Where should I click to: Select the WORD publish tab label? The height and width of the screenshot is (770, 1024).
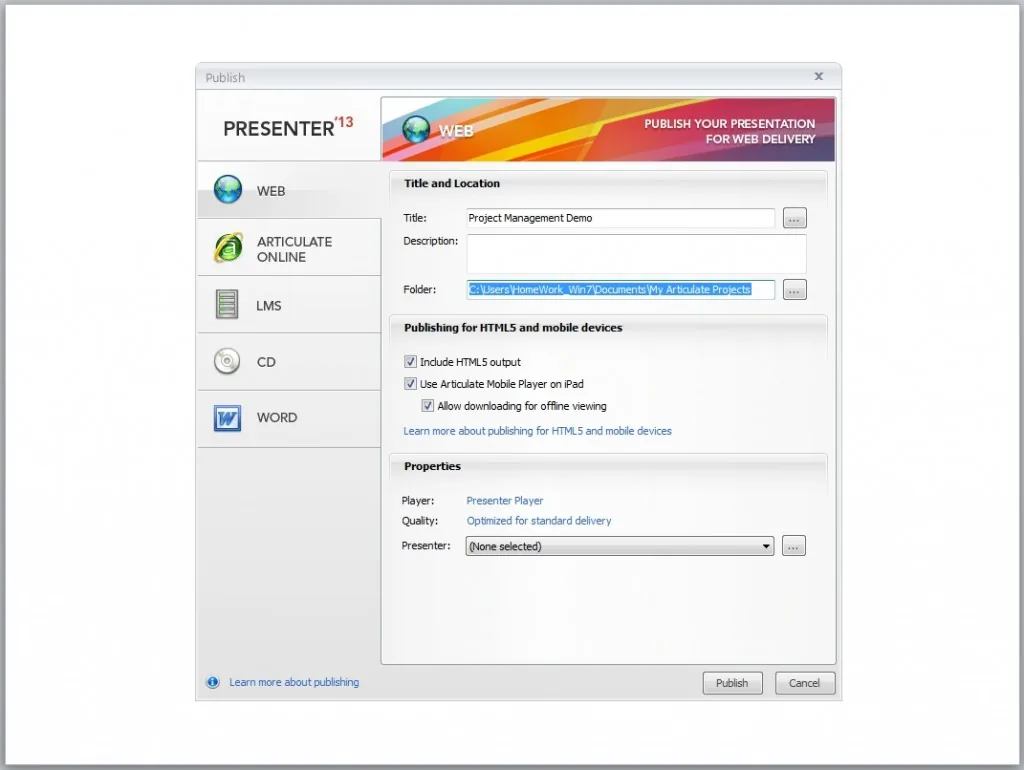tap(277, 417)
